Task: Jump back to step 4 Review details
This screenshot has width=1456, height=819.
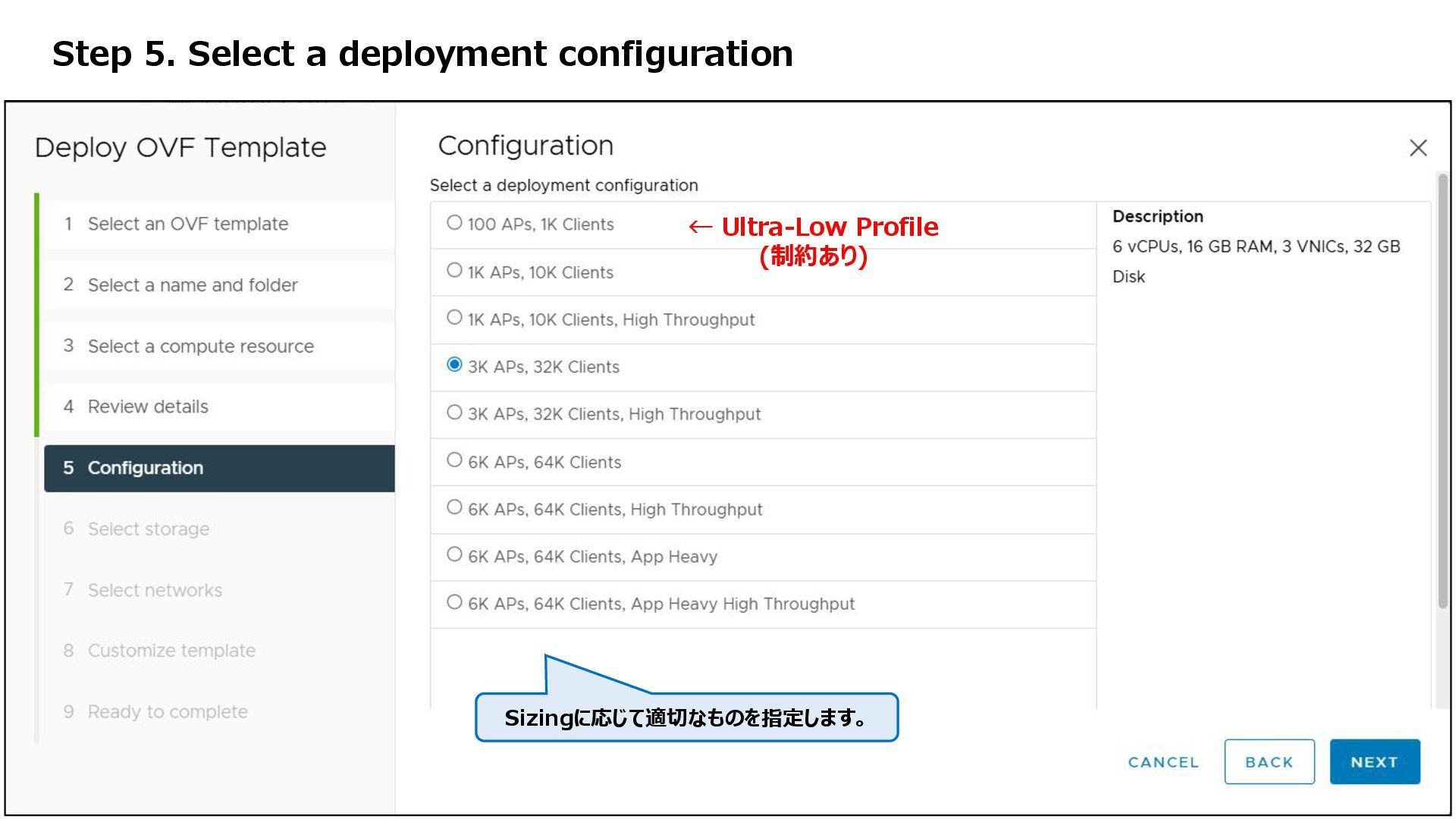Action: [148, 407]
